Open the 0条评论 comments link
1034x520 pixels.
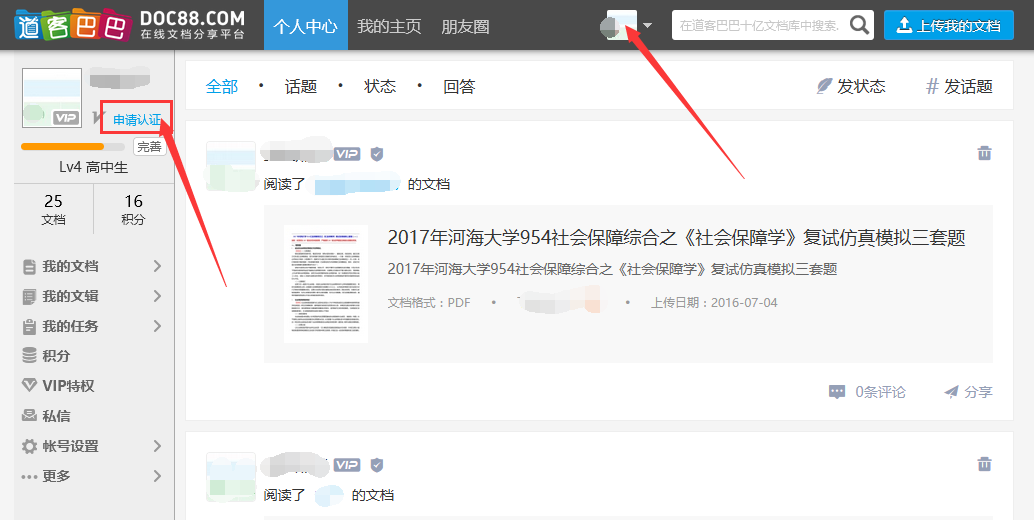[880, 392]
